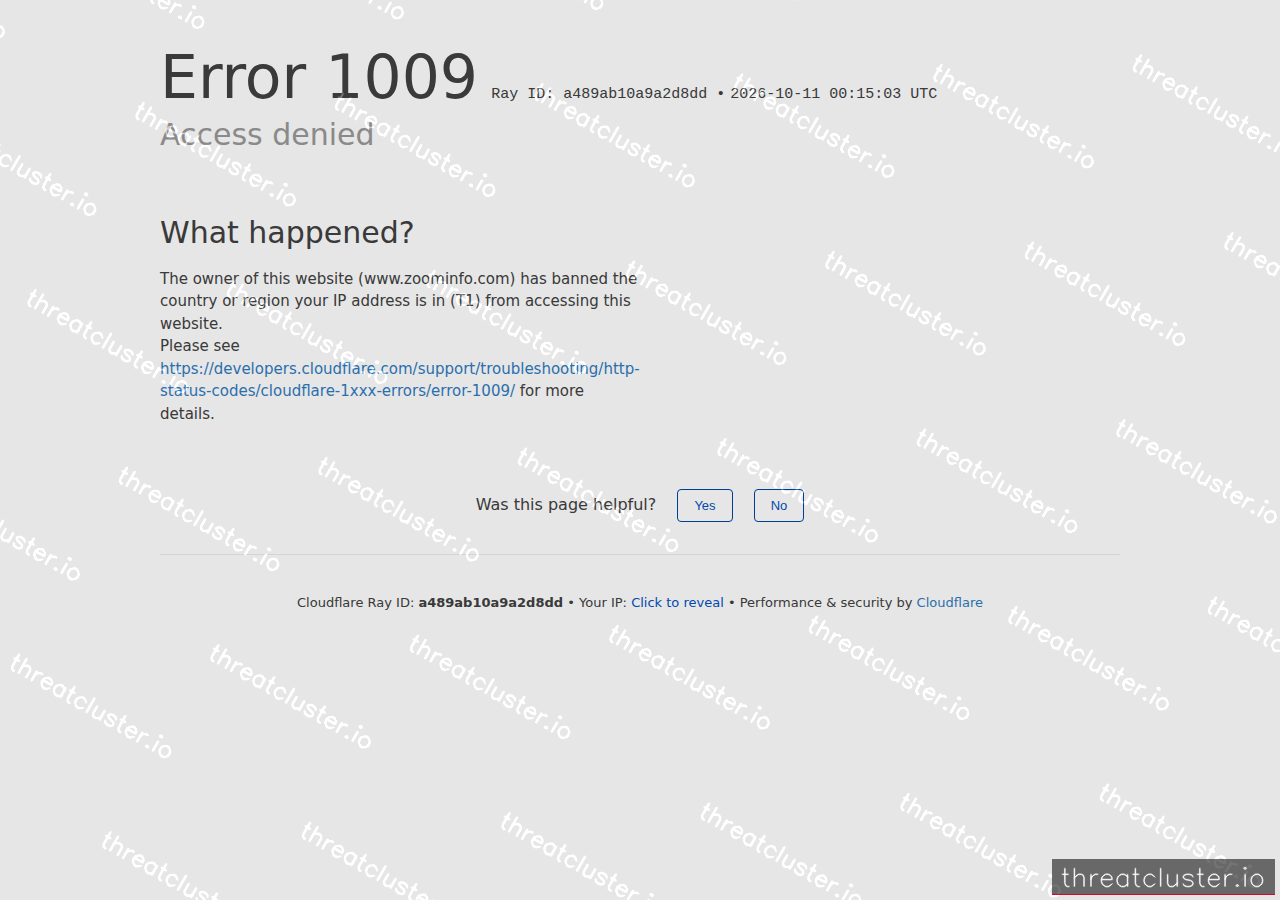The width and height of the screenshot is (1280, 900).
Task: Click the Yes feedback button
Action: click(705, 505)
